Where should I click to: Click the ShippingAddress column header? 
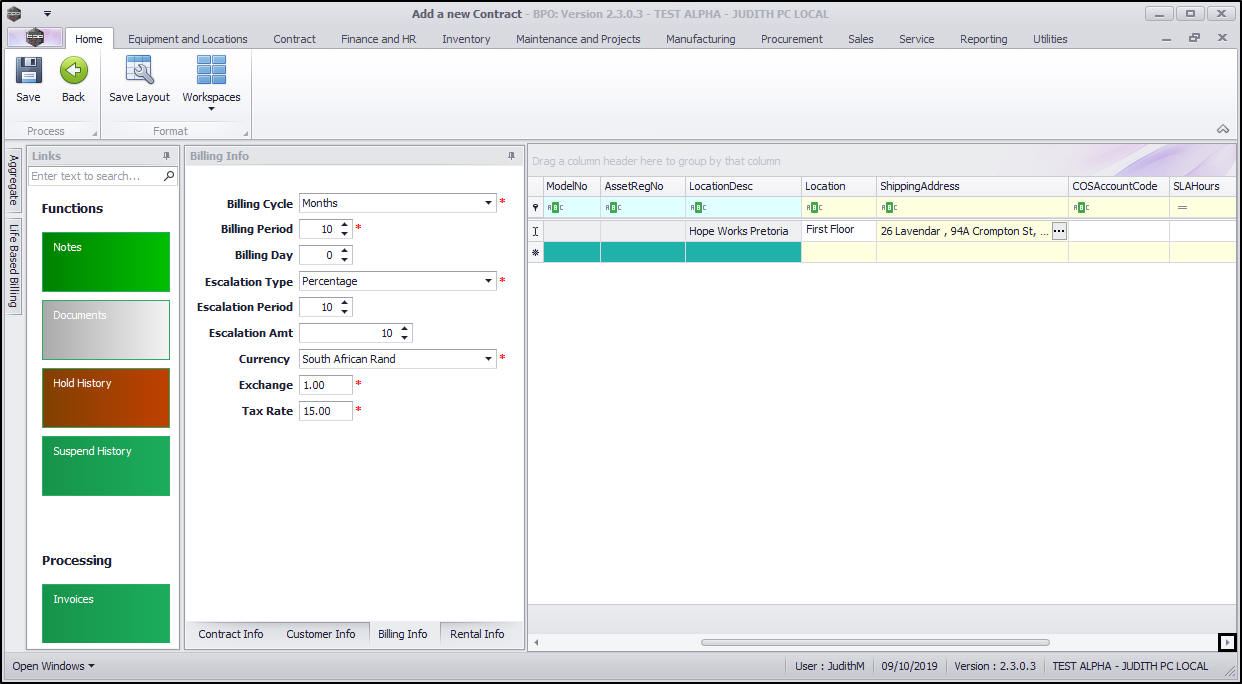click(972, 186)
